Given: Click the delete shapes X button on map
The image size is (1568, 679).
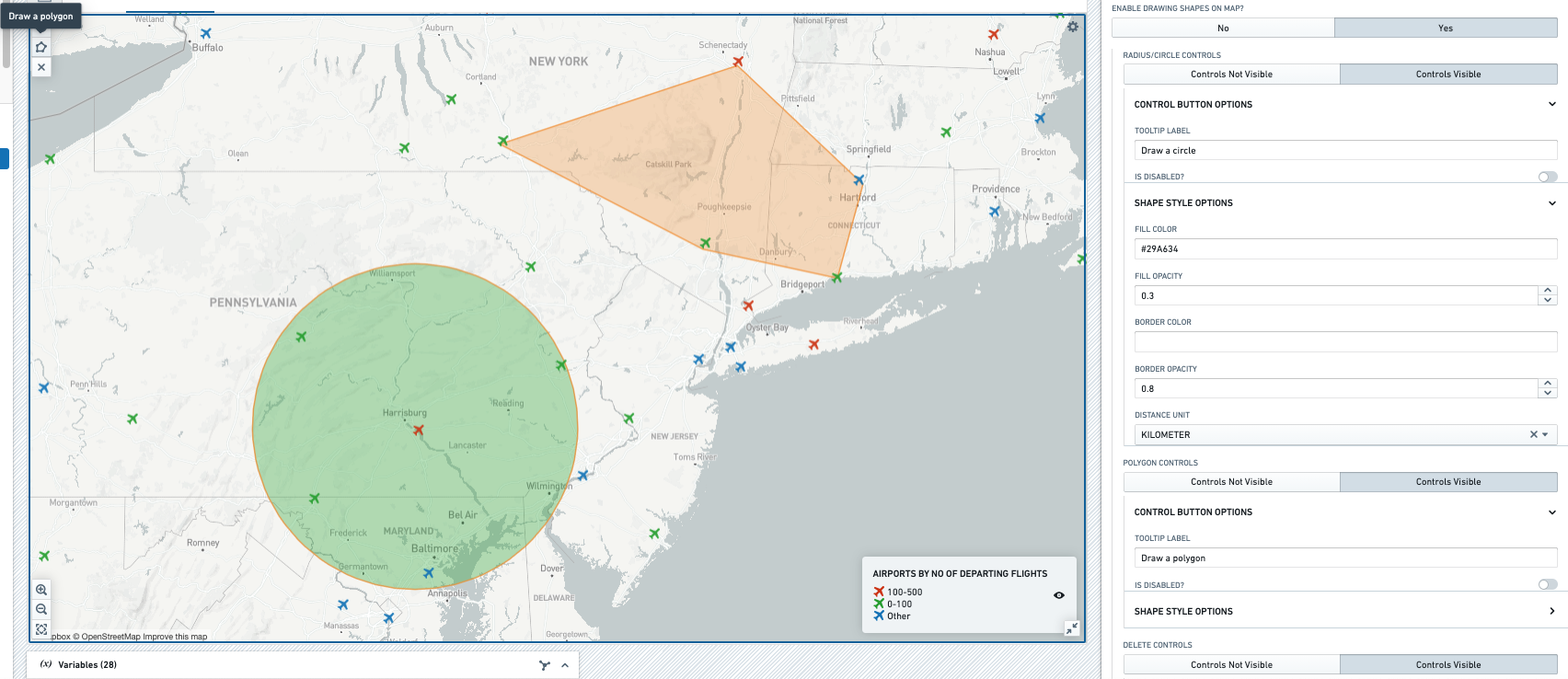Looking at the screenshot, I should point(41,67).
